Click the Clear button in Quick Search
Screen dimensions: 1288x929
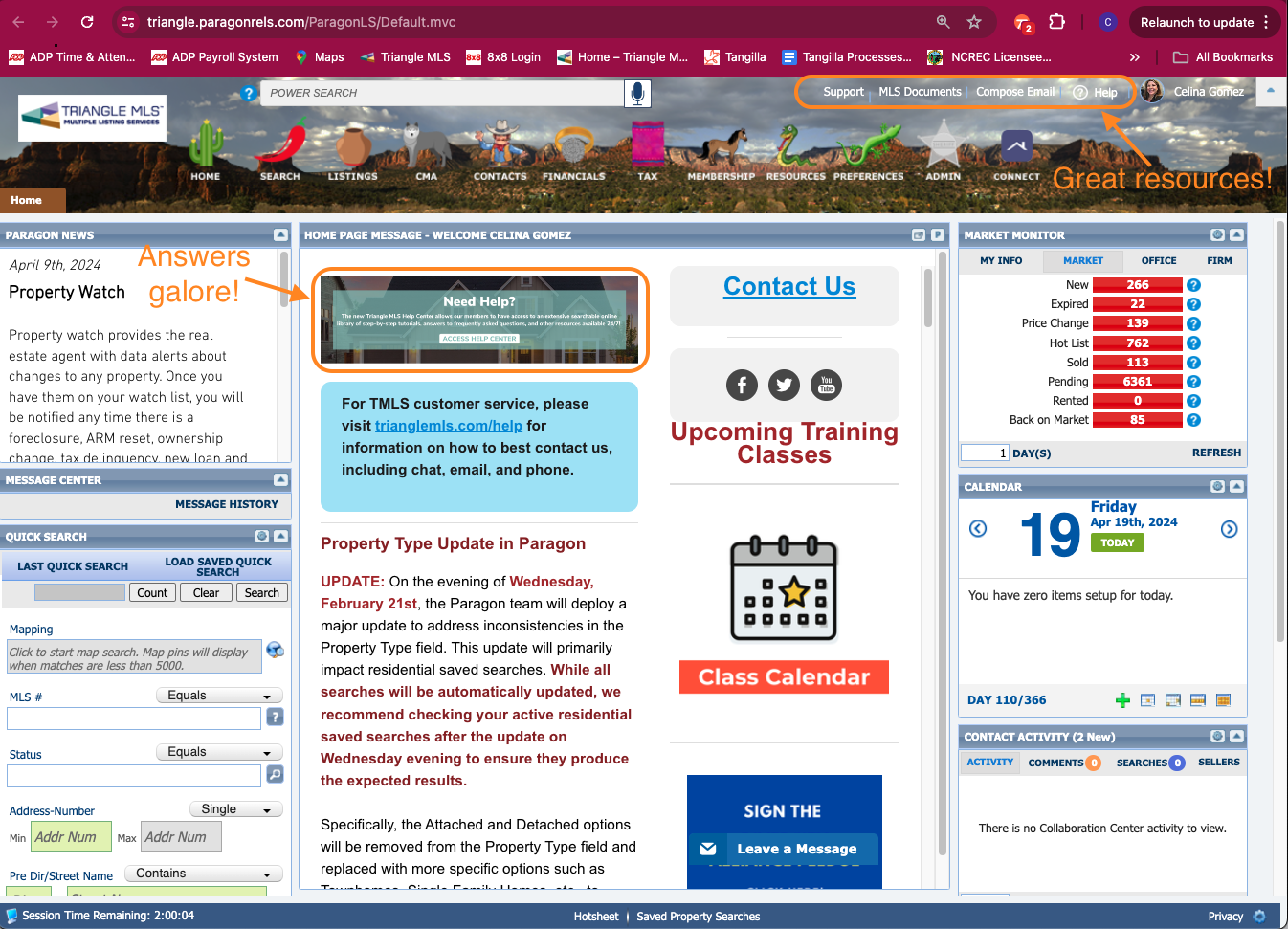point(206,593)
